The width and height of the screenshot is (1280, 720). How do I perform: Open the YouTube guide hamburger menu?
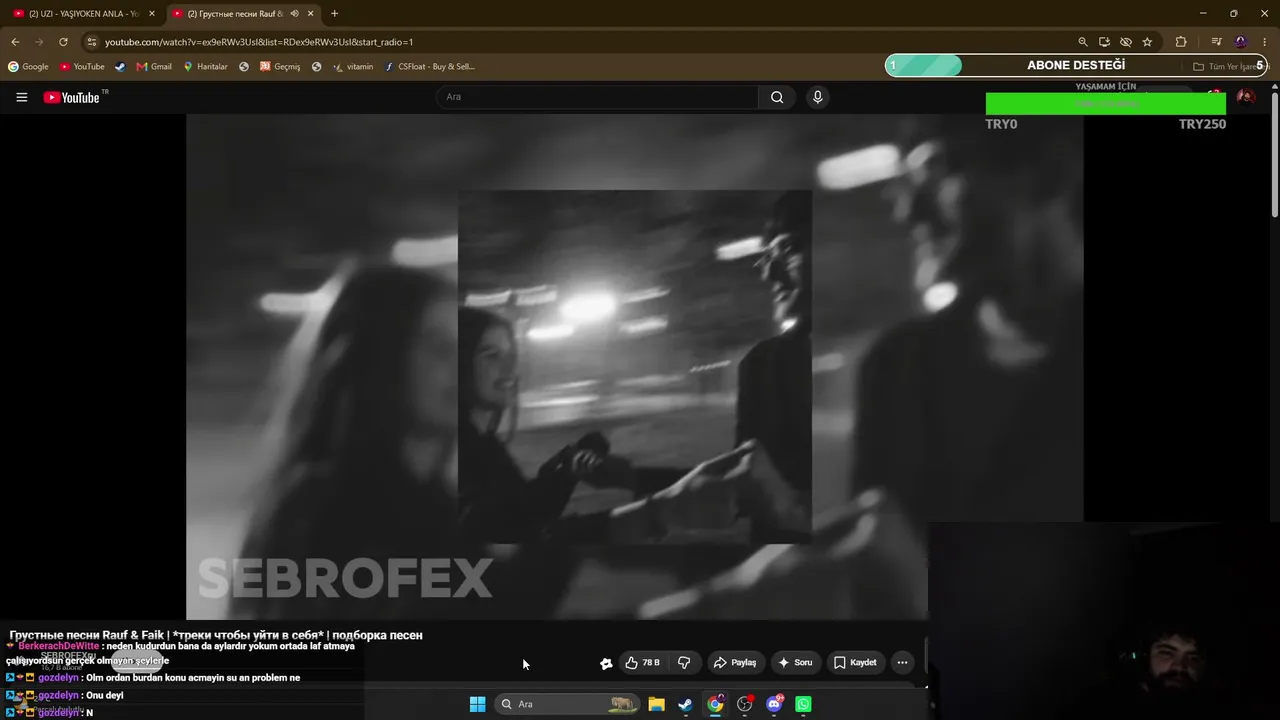22,97
